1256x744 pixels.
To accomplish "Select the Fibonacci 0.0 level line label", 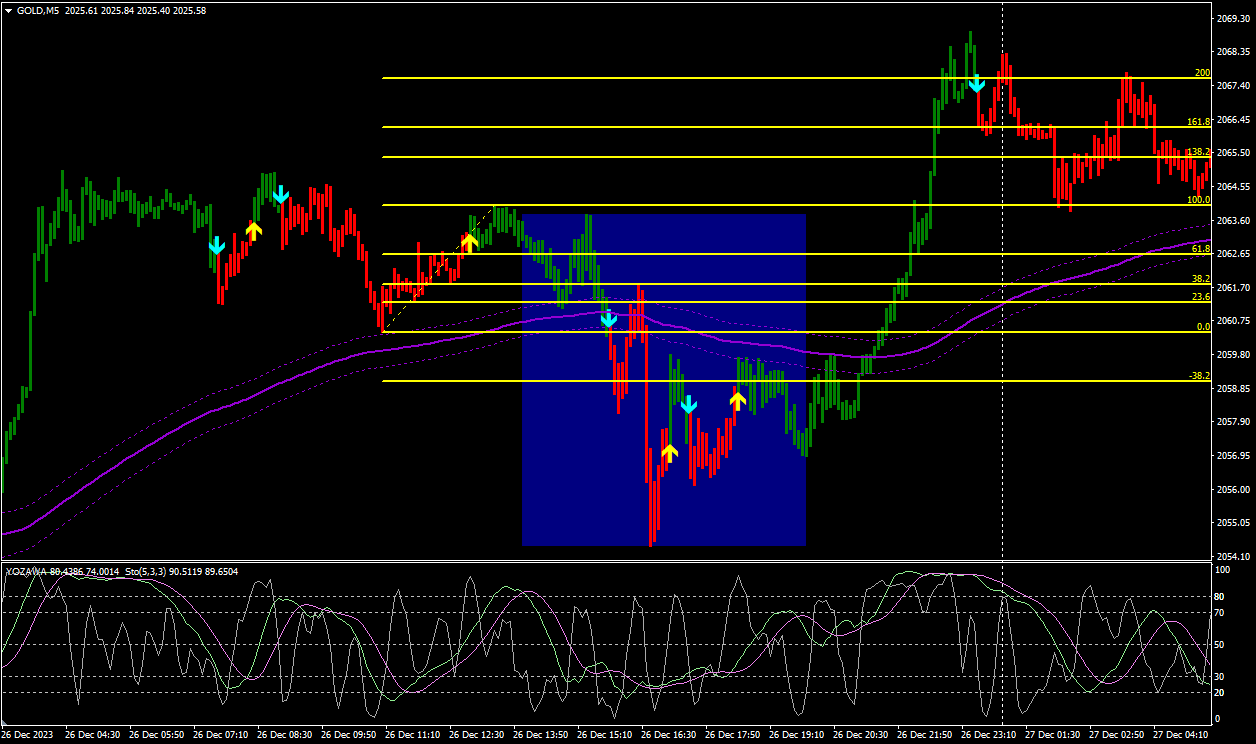I will point(1203,327).
